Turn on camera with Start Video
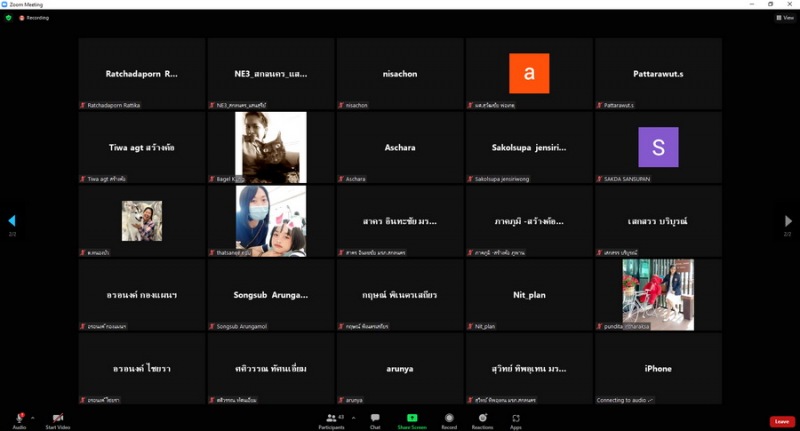This screenshot has width=800, height=431. [x=57, y=417]
